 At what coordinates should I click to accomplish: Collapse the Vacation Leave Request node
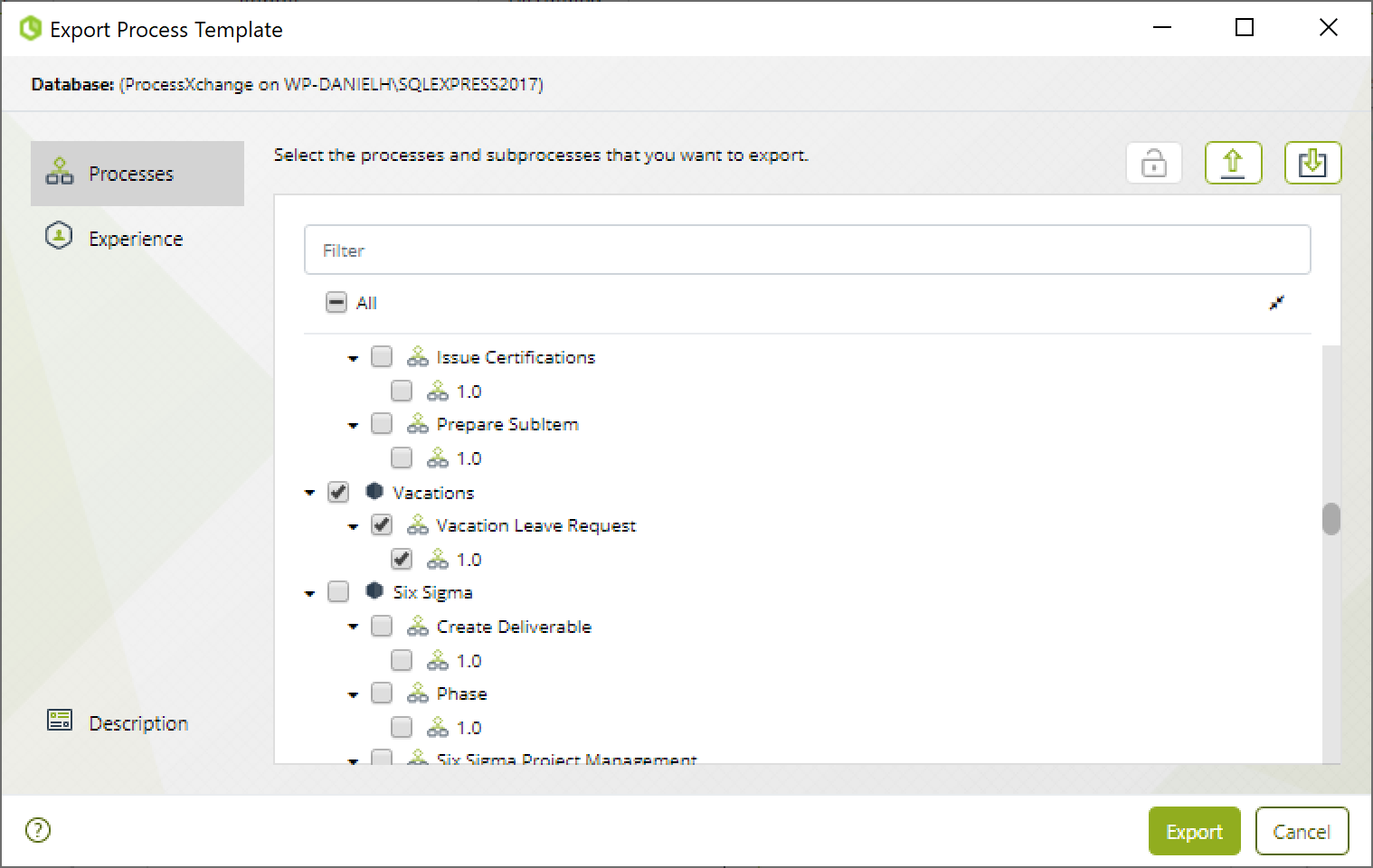coord(353,527)
